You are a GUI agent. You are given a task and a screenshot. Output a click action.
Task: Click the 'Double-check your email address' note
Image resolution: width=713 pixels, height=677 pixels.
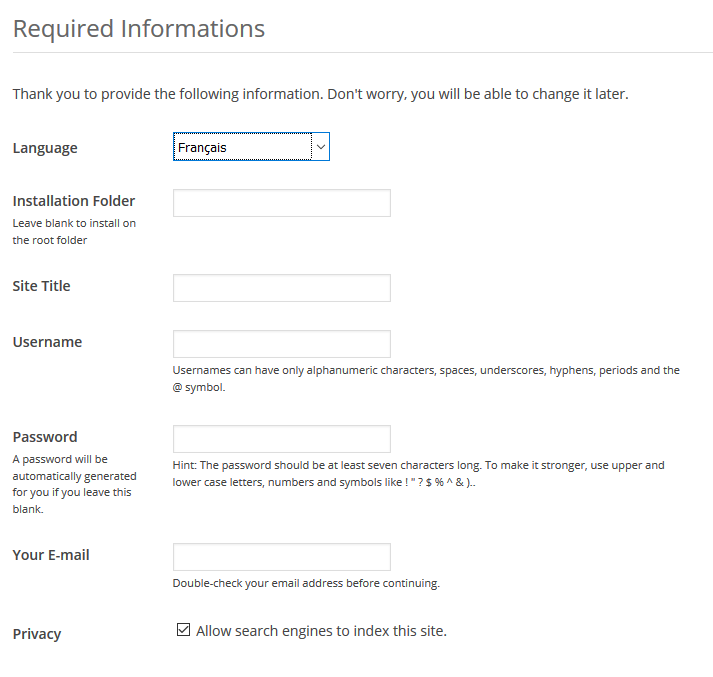pos(306,583)
